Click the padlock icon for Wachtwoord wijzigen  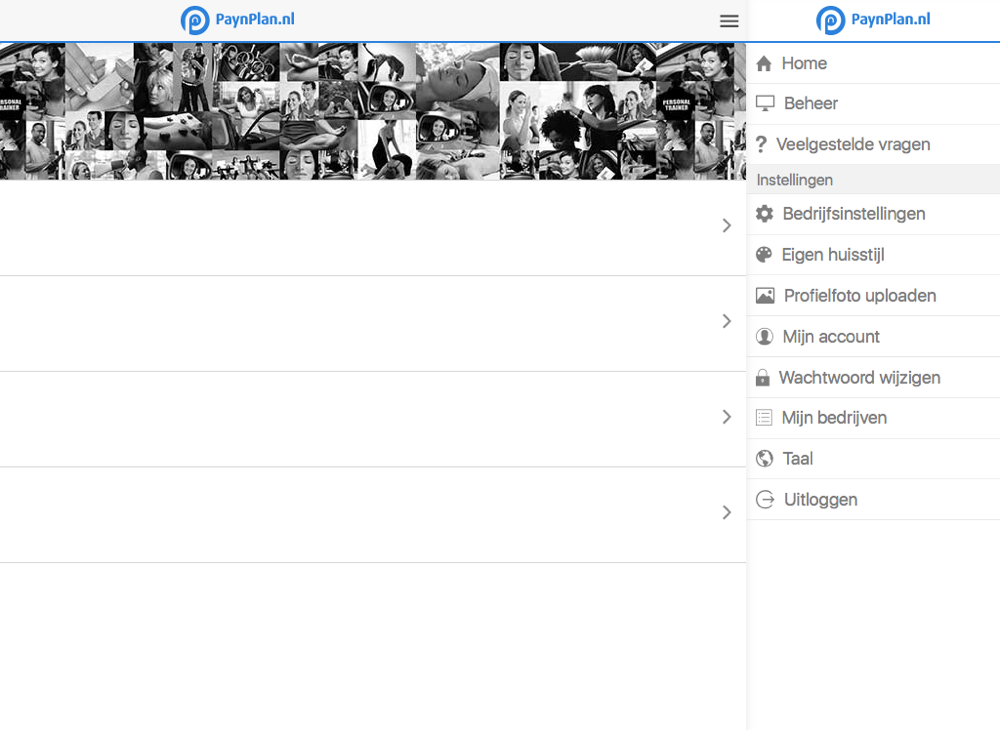tap(763, 377)
